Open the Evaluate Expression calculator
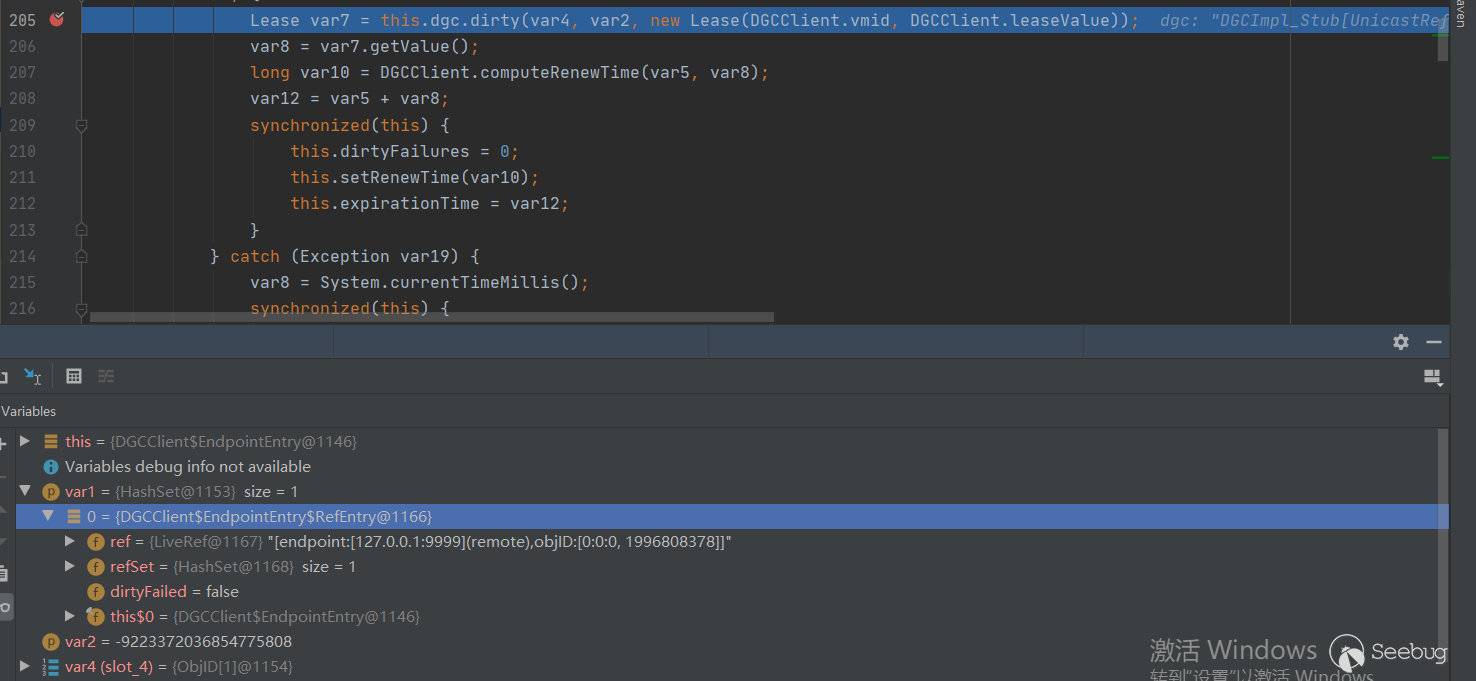The height and width of the screenshot is (681, 1476). [x=74, y=376]
